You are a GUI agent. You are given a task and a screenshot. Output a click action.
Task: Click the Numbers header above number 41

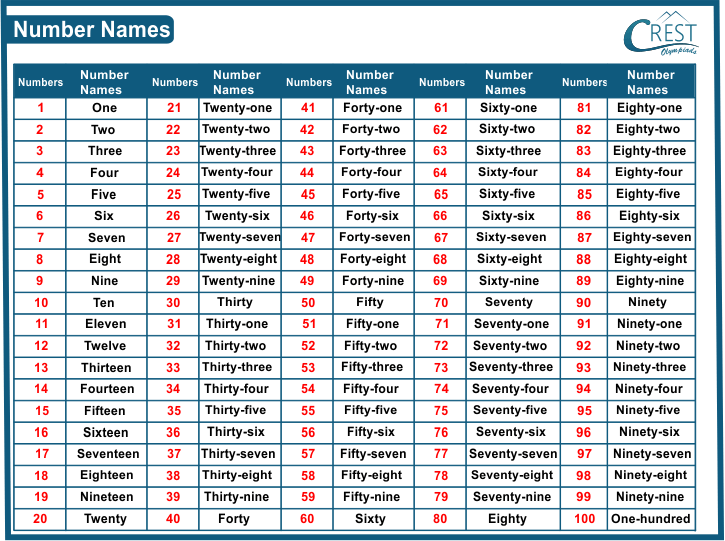tap(308, 82)
